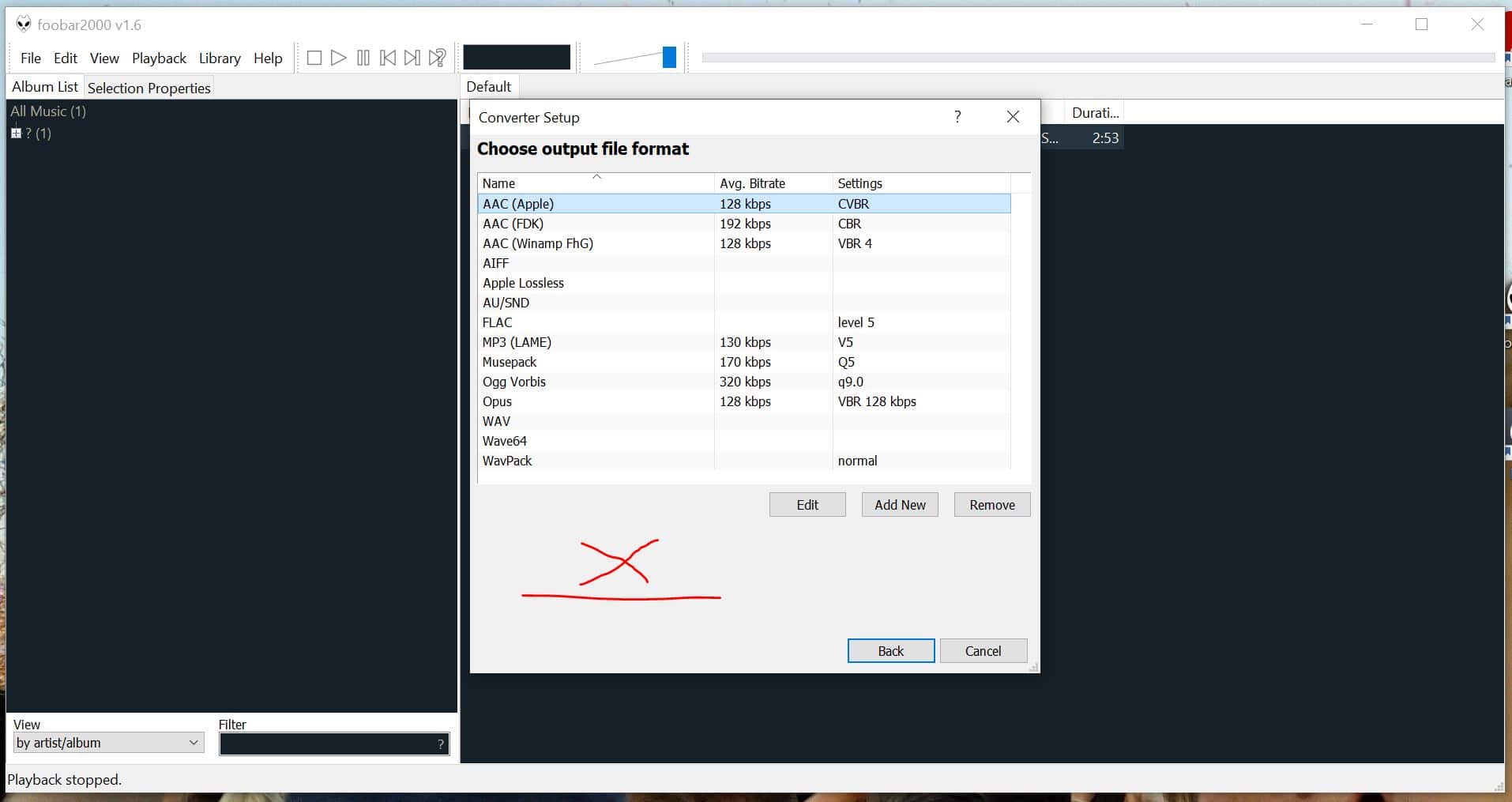Select the Musepack format row
1512x802 pixels.
744,362
